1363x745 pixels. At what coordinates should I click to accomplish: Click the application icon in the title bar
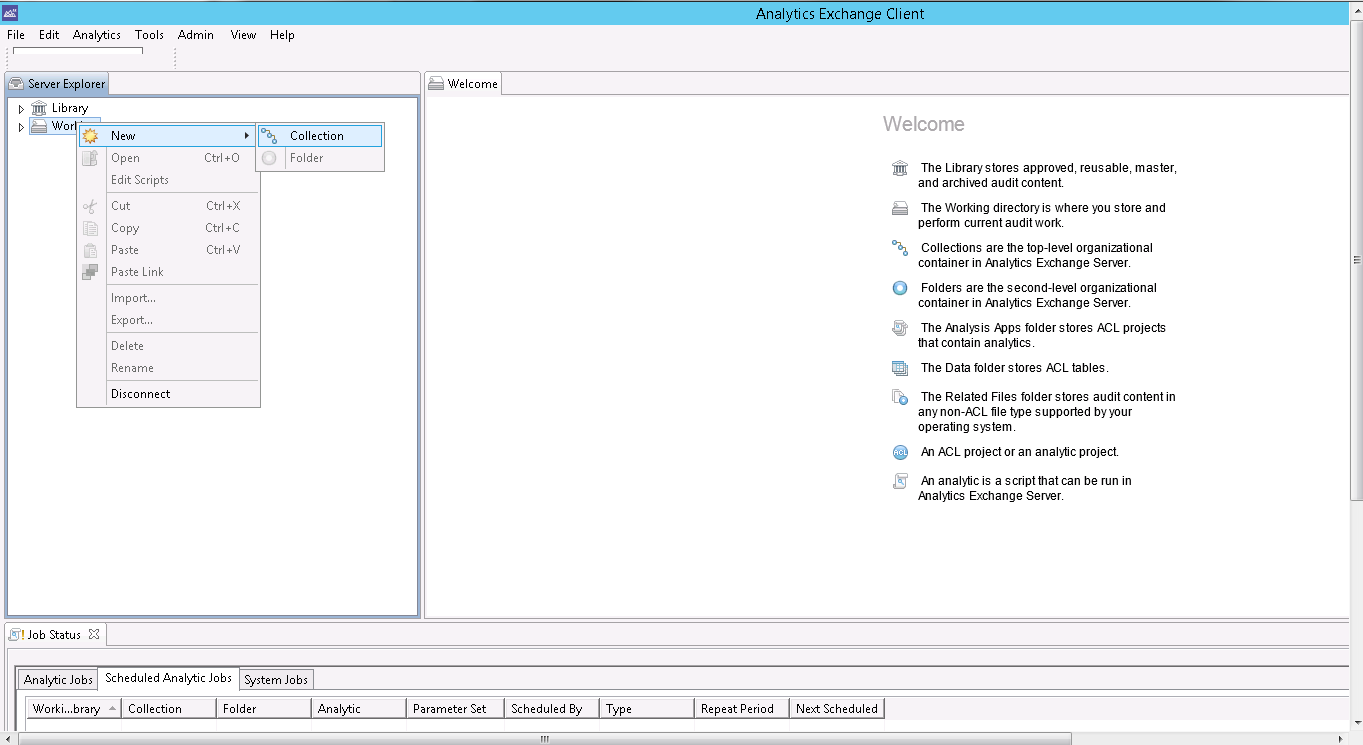pos(11,13)
